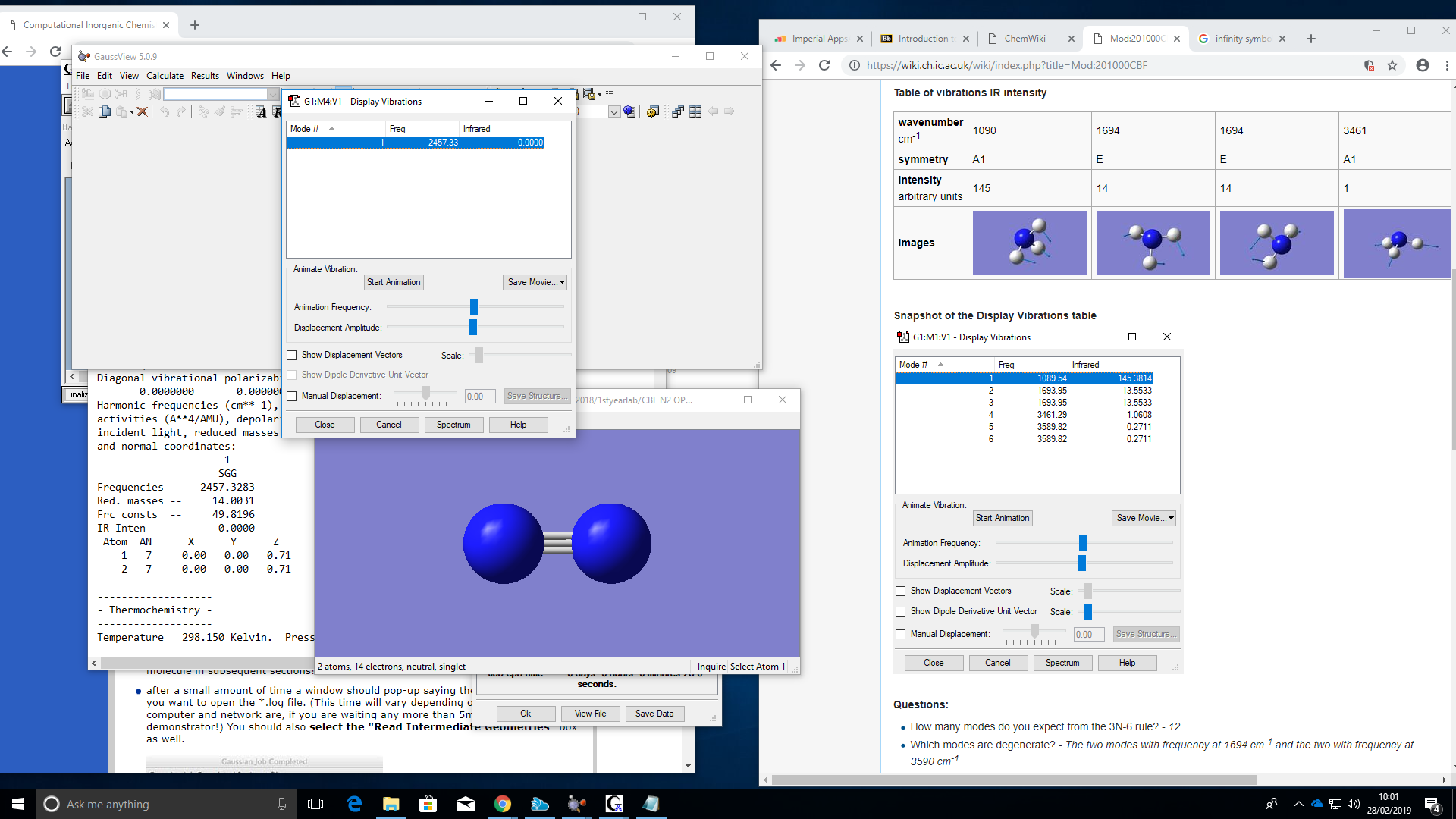Adjust the Animation Frequency slider handle
1456x819 pixels.
click(x=474, y=306)
